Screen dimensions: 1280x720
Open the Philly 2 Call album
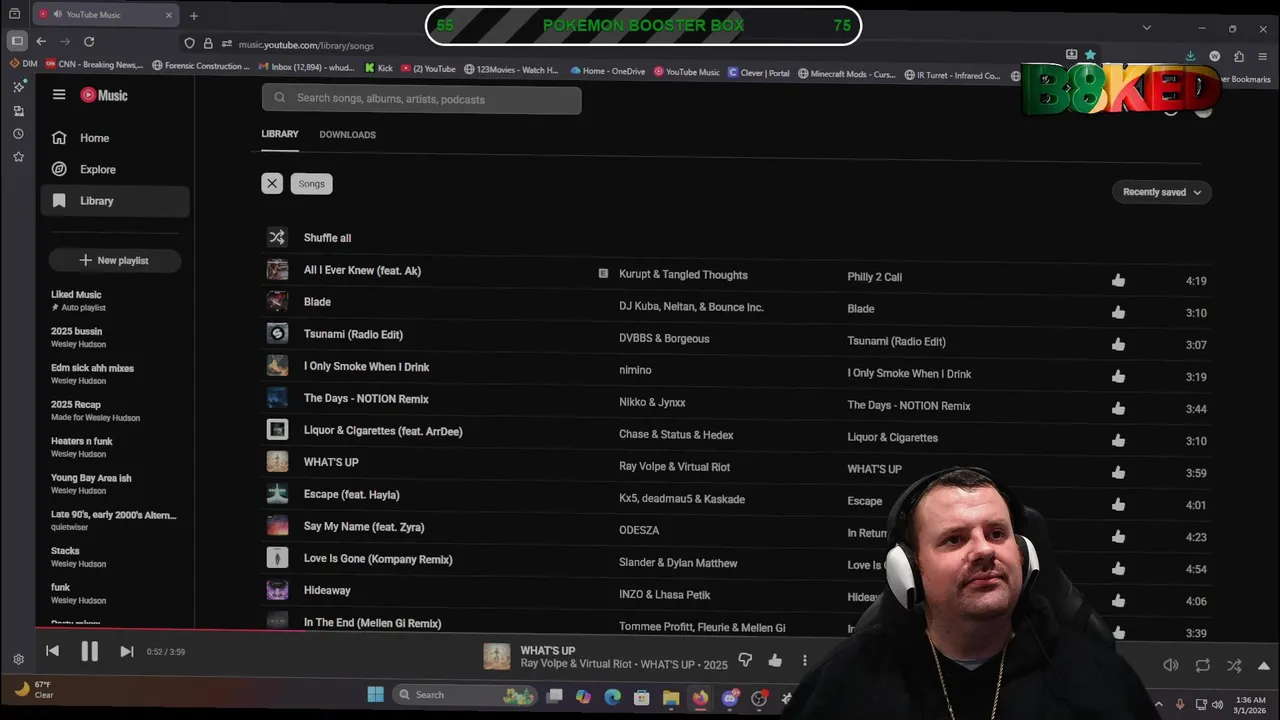click(874, 277)
